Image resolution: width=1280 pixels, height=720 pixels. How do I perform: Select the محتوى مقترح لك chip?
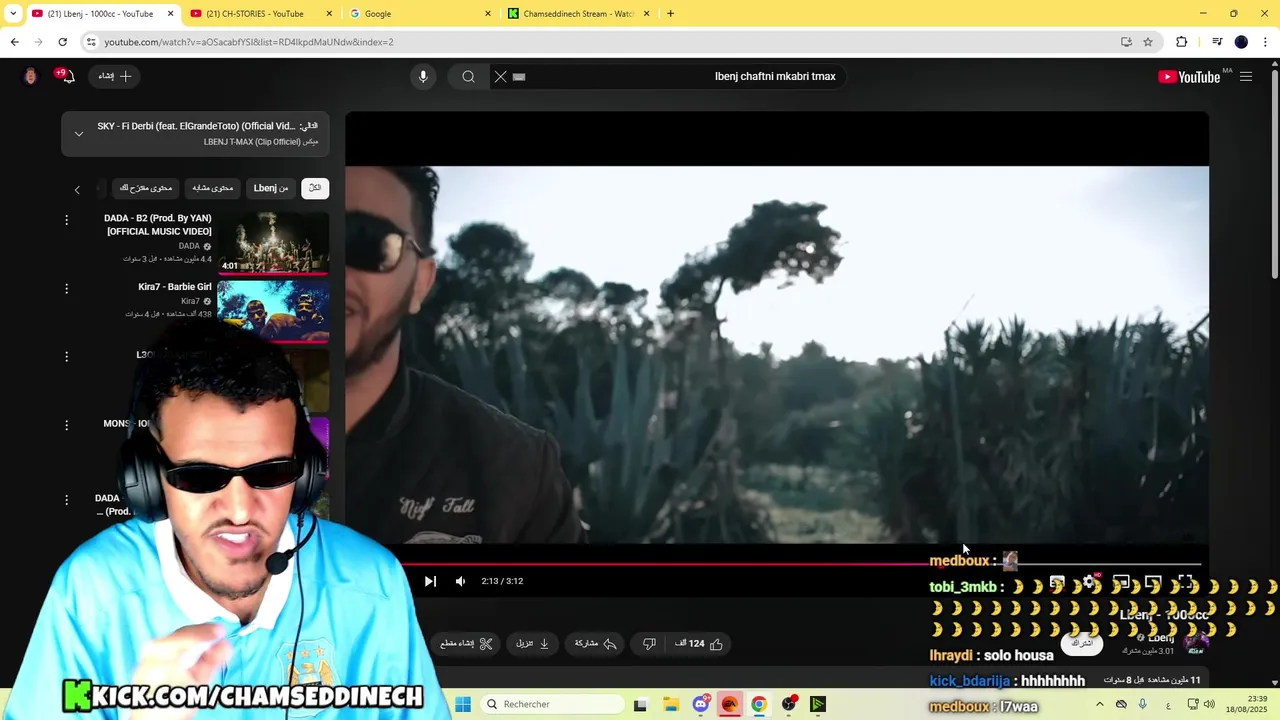point(145,188)
